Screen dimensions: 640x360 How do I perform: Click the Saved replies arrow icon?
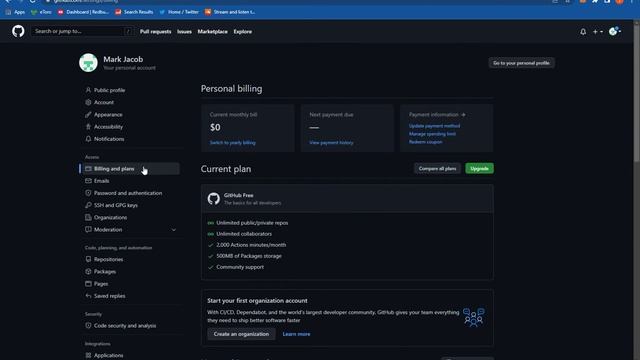tap(88, 296)
